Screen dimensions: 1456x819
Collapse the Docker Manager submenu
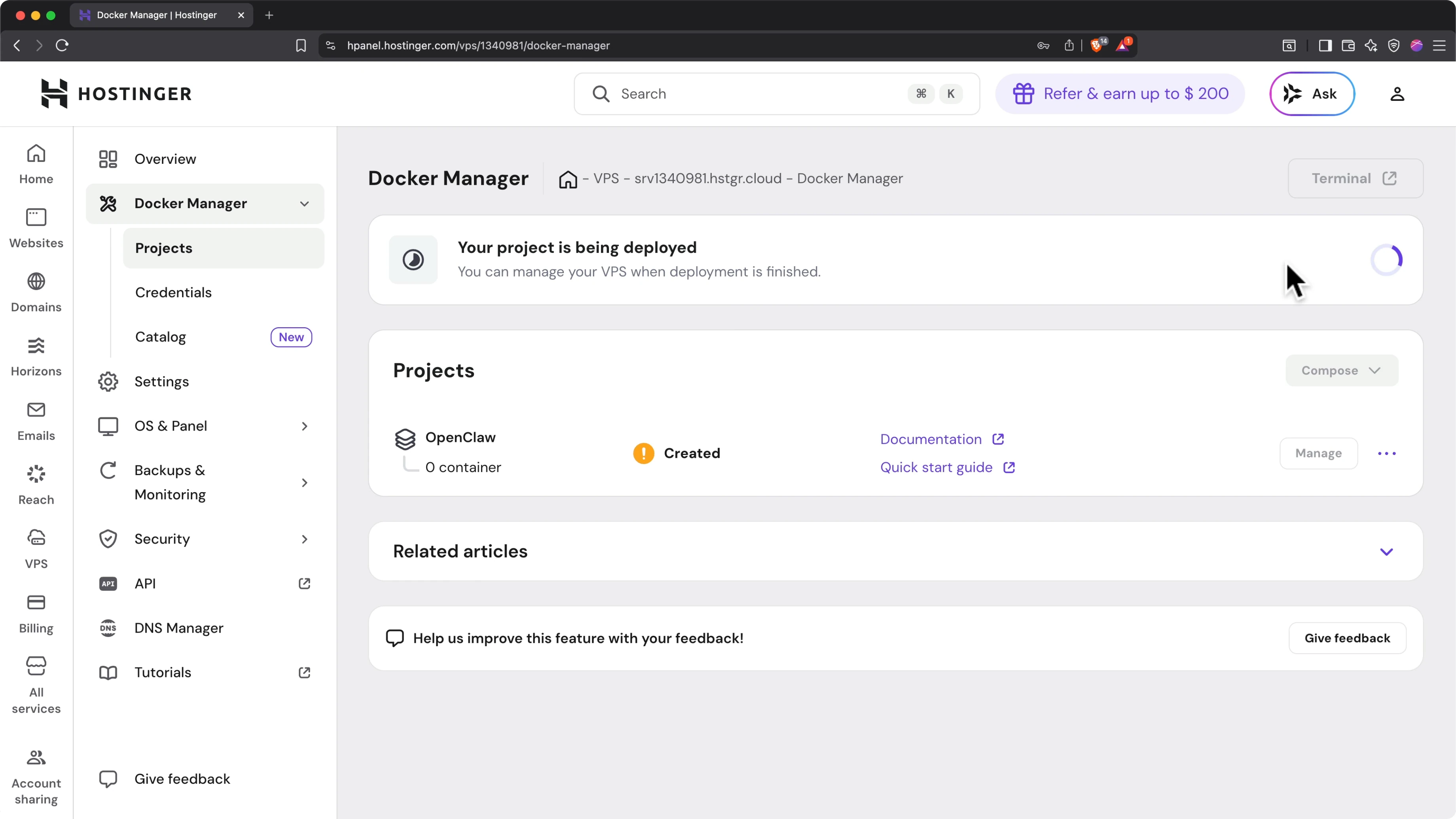(304, 203)
